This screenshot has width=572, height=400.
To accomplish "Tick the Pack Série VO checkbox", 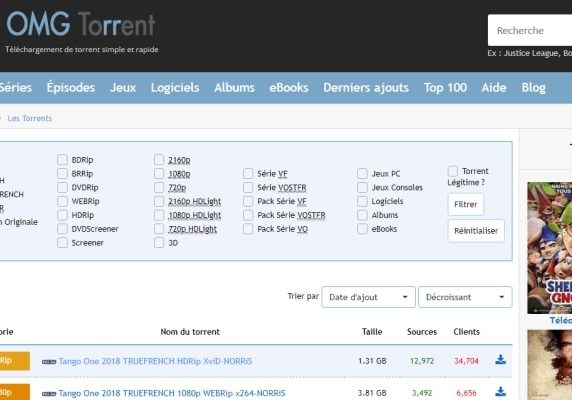I will point(248,229).
